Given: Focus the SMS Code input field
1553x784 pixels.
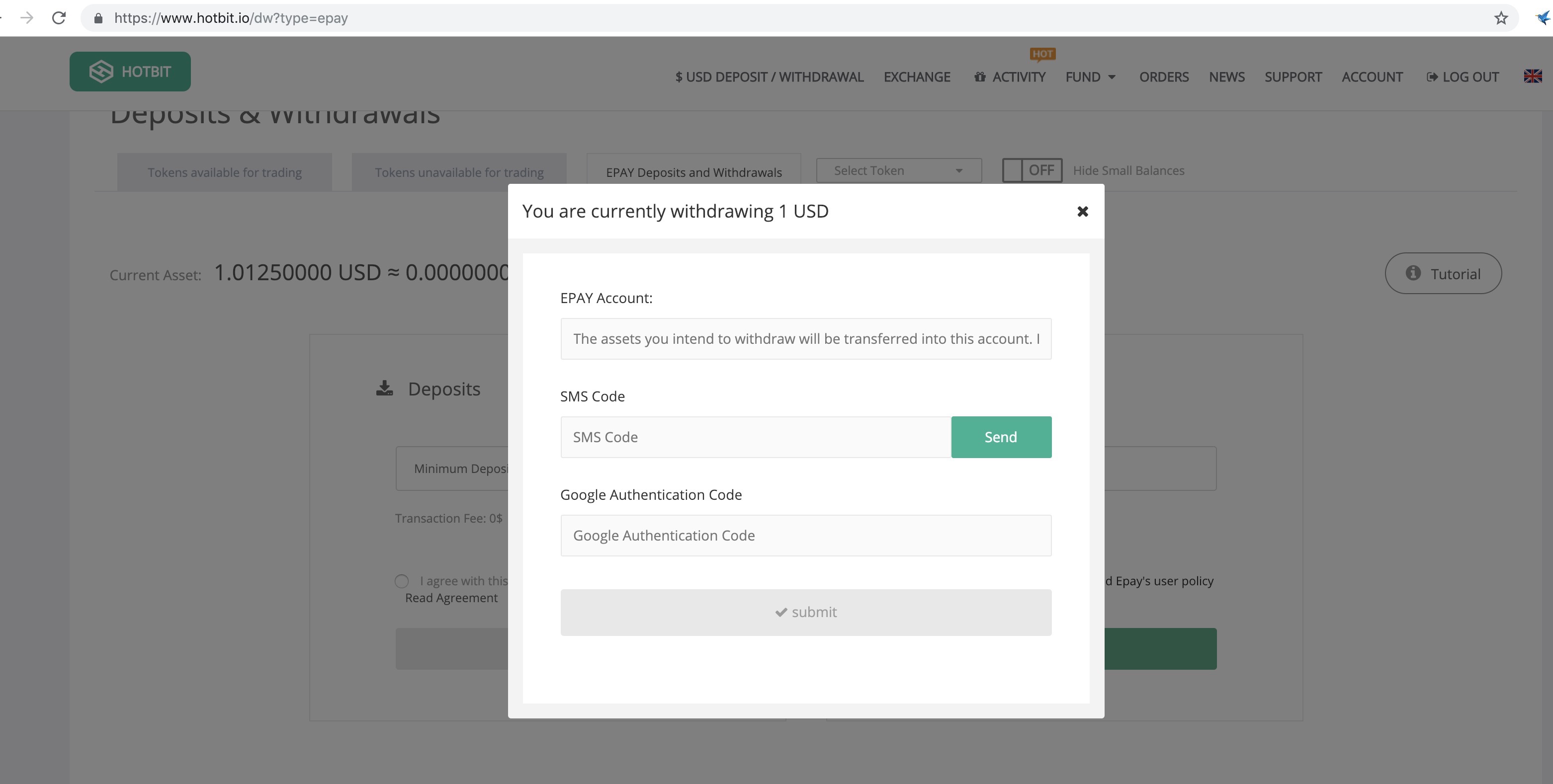Looking at the screenshot, I should tap(756, 437).
